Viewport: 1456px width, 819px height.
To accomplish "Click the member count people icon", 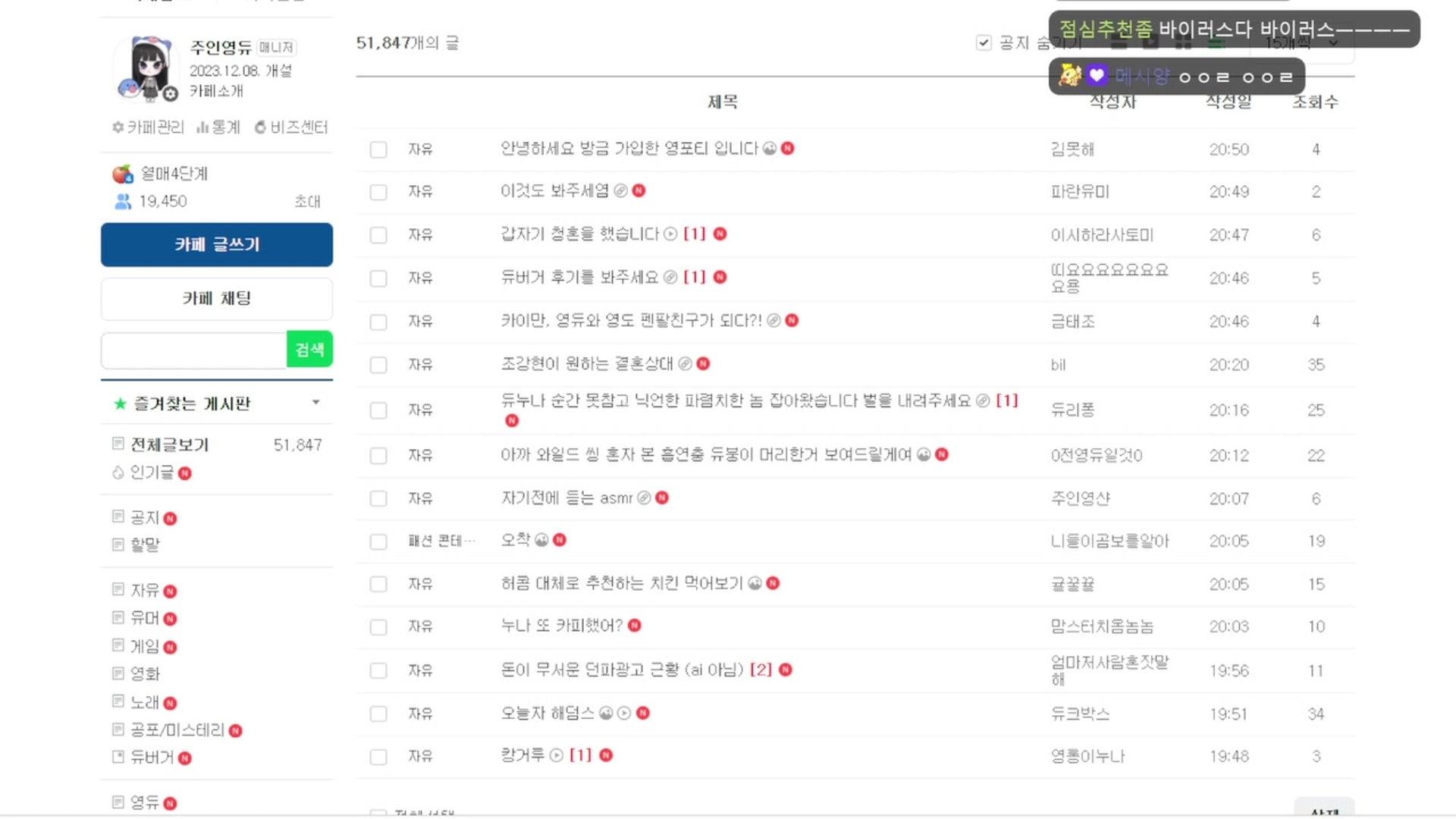I will coord(123,202).
